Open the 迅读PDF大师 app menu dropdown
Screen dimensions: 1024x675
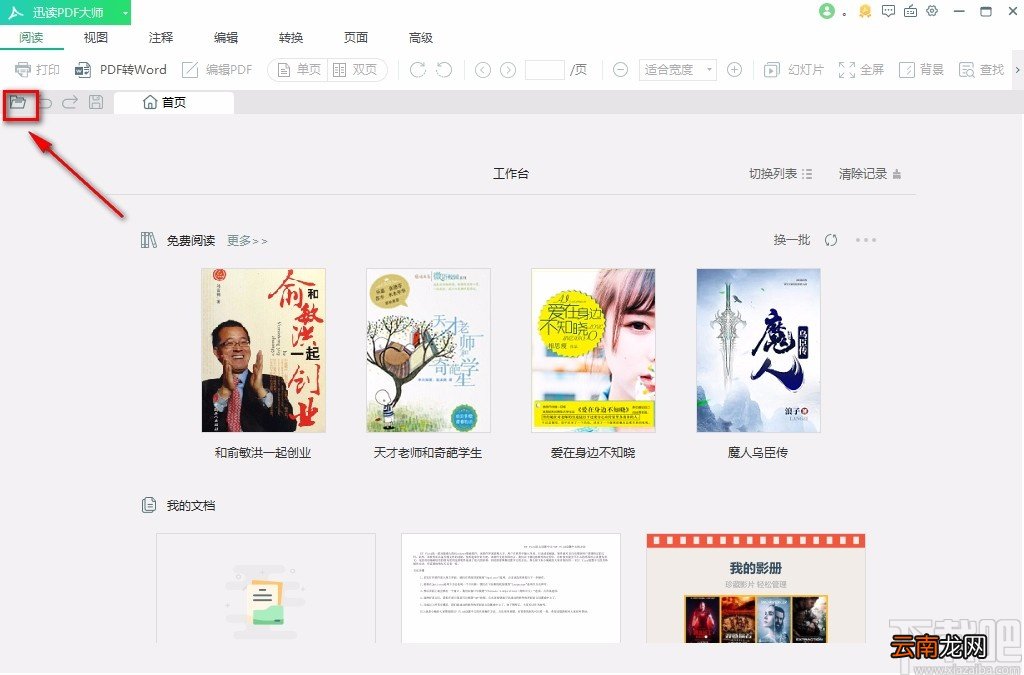[x=125, y=12]
